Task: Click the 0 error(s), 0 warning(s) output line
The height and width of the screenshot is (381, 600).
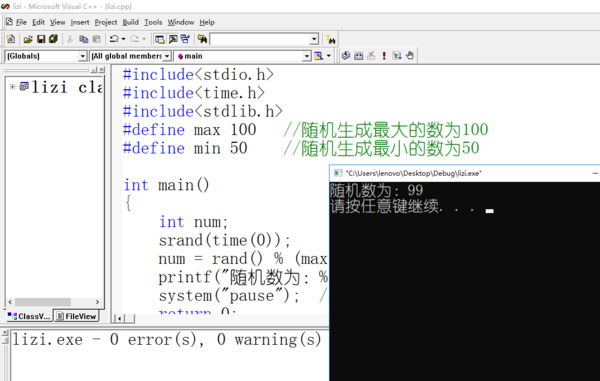Action: (166, 340)
